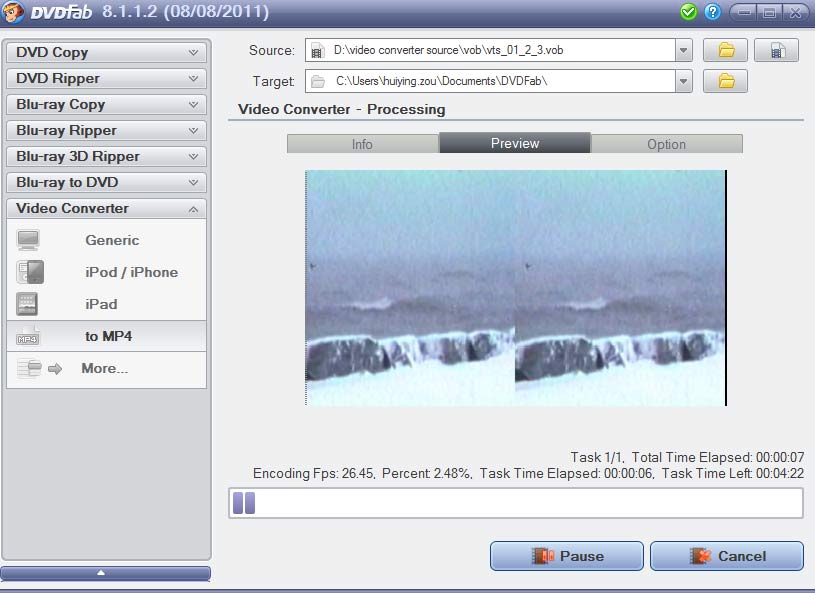The image size is (815, 593).
Task: Click the Generic monitor icon
Action: click(x=28, y=240)
